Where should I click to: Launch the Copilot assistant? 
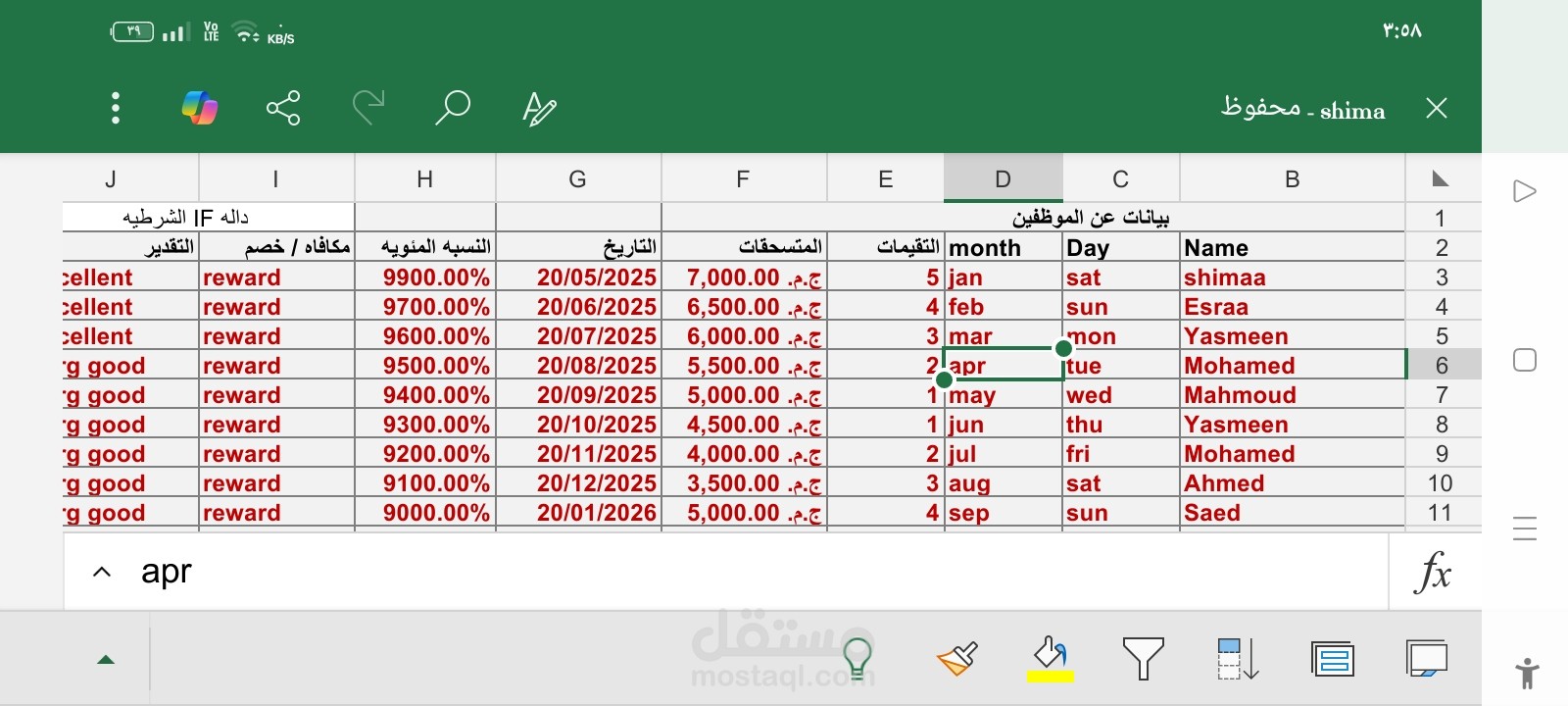(x=200, y=108)
